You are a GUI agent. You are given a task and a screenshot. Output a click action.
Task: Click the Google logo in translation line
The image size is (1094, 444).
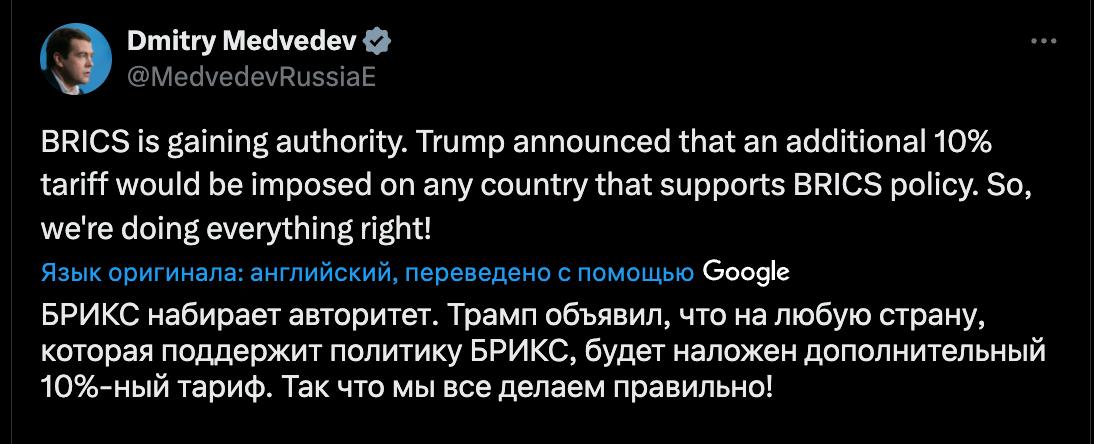click(746, 271)
